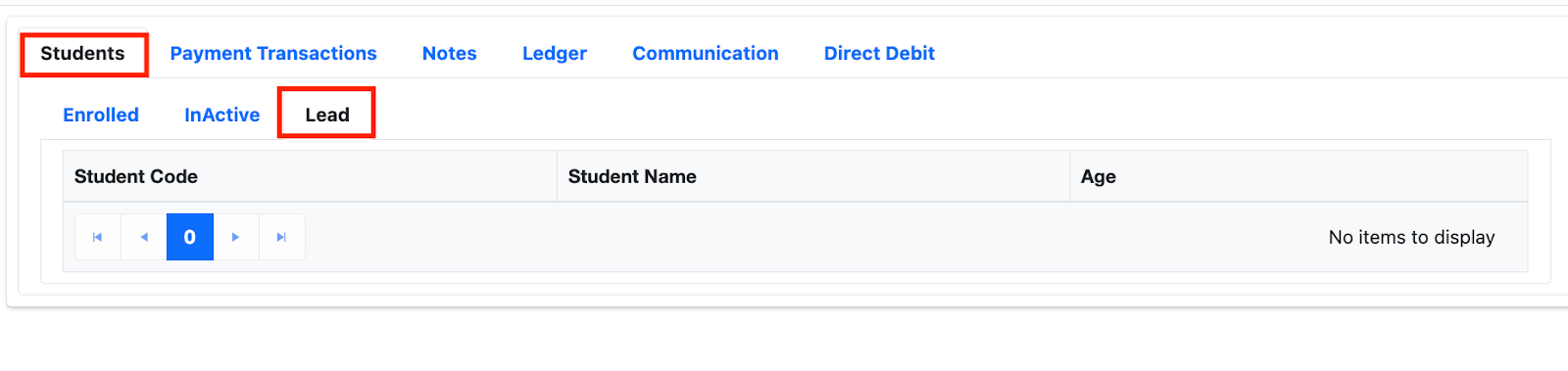Go to the first page of results
Viewport: 1568px width, 371px height.
coord(97,237)
